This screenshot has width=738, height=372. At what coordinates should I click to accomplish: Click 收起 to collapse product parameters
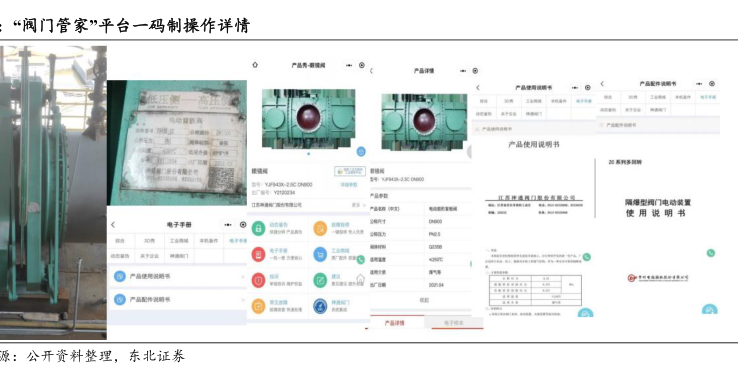click(424, 300)
